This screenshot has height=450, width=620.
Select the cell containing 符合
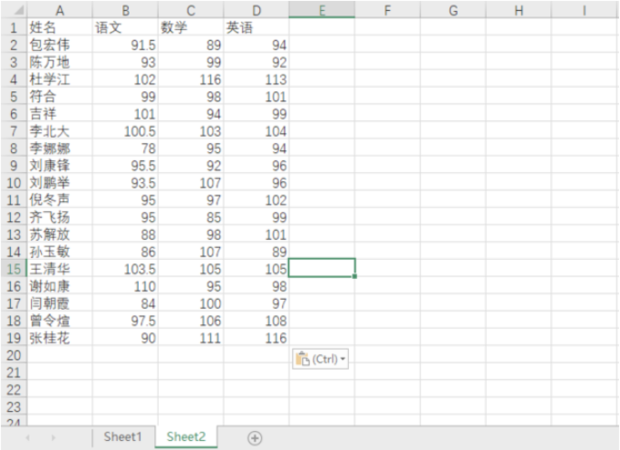pyautogui.click(x=60, y=96)
